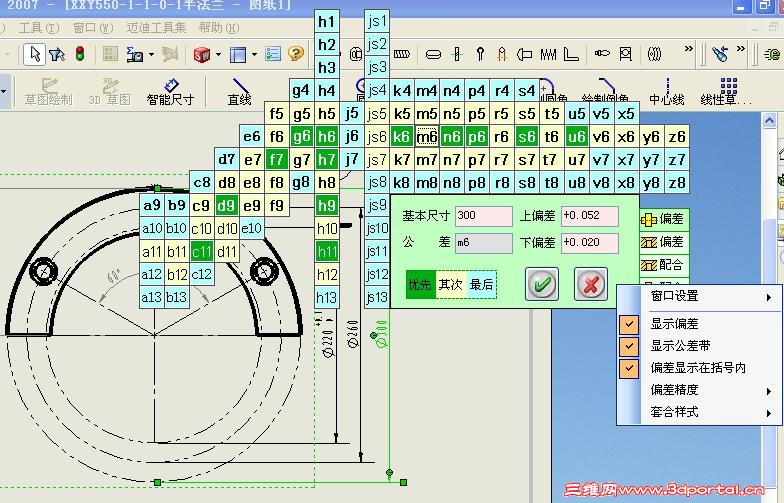This screenshot has height=503, width=784.
Task: Select the green 优先 priority filter
Action: point(420,284)
